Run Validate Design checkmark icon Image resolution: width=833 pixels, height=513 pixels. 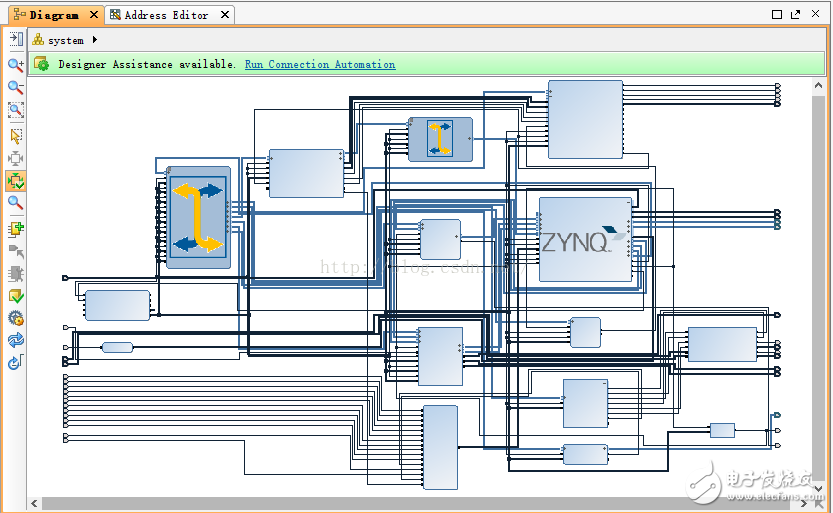point(16,296)
